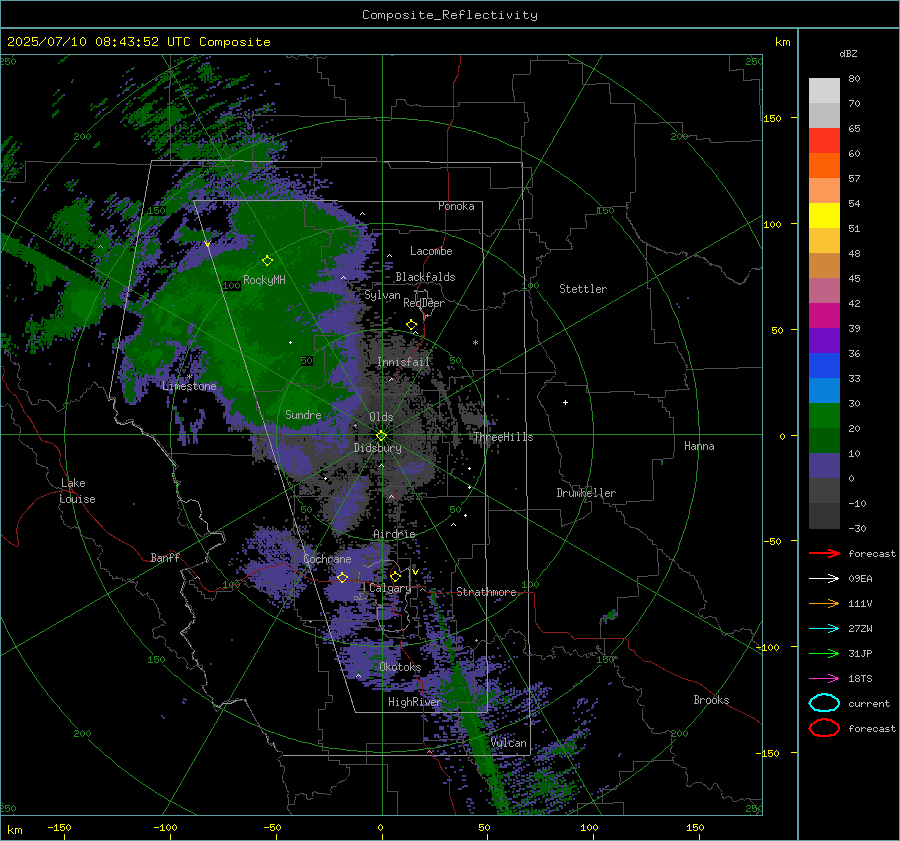This screenshot has height=841, width=900.
Task: Pick the yellow 54–51 dBZ swatch
Action: 824,216
